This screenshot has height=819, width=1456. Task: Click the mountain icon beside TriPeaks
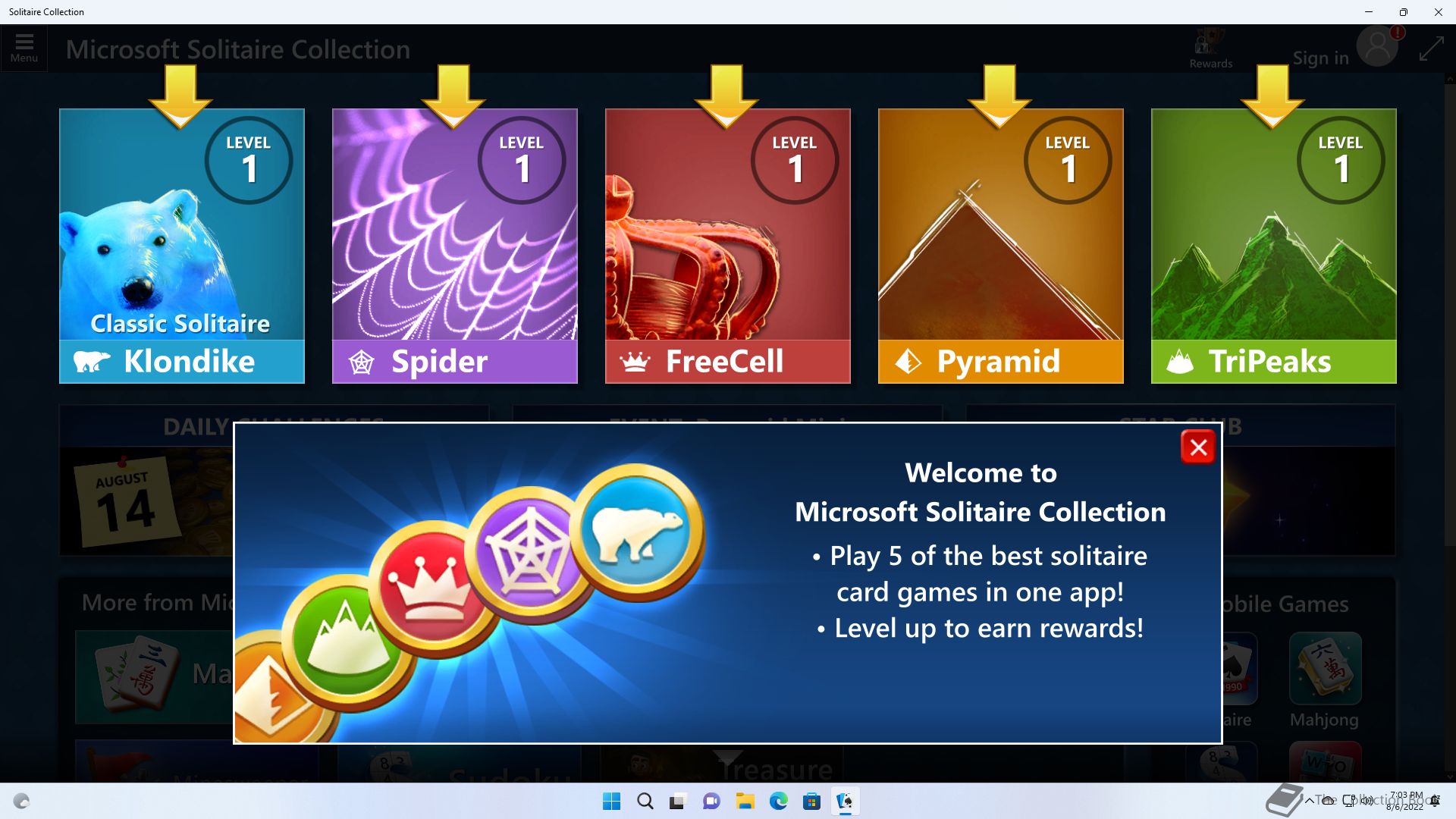[1180, 362]
